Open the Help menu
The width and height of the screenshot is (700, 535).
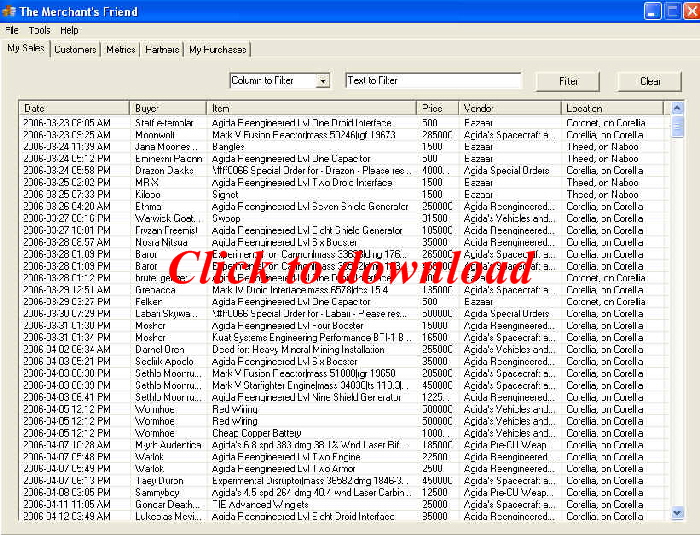click(69, 31)
